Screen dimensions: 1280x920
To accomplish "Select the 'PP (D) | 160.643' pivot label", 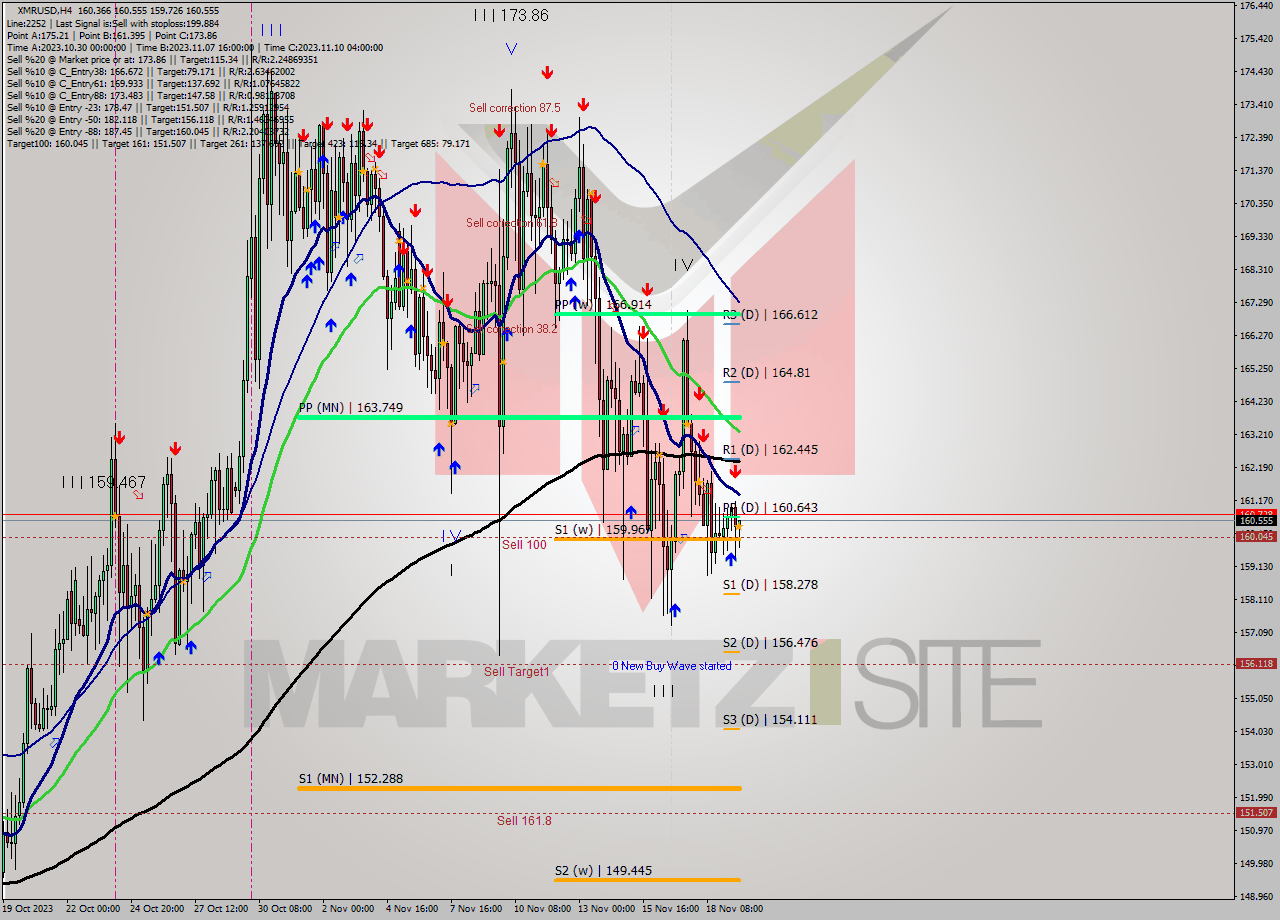I will tap(770, 507).
